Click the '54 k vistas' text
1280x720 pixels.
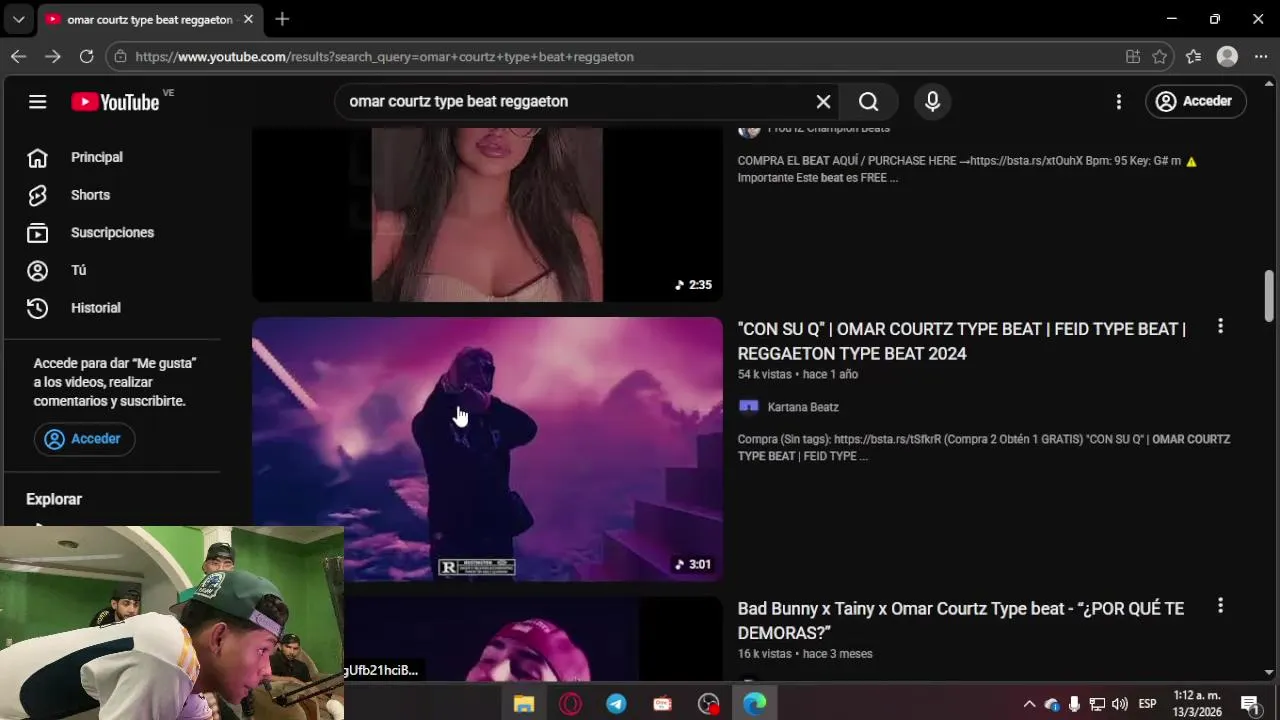(x=765, y=374)
